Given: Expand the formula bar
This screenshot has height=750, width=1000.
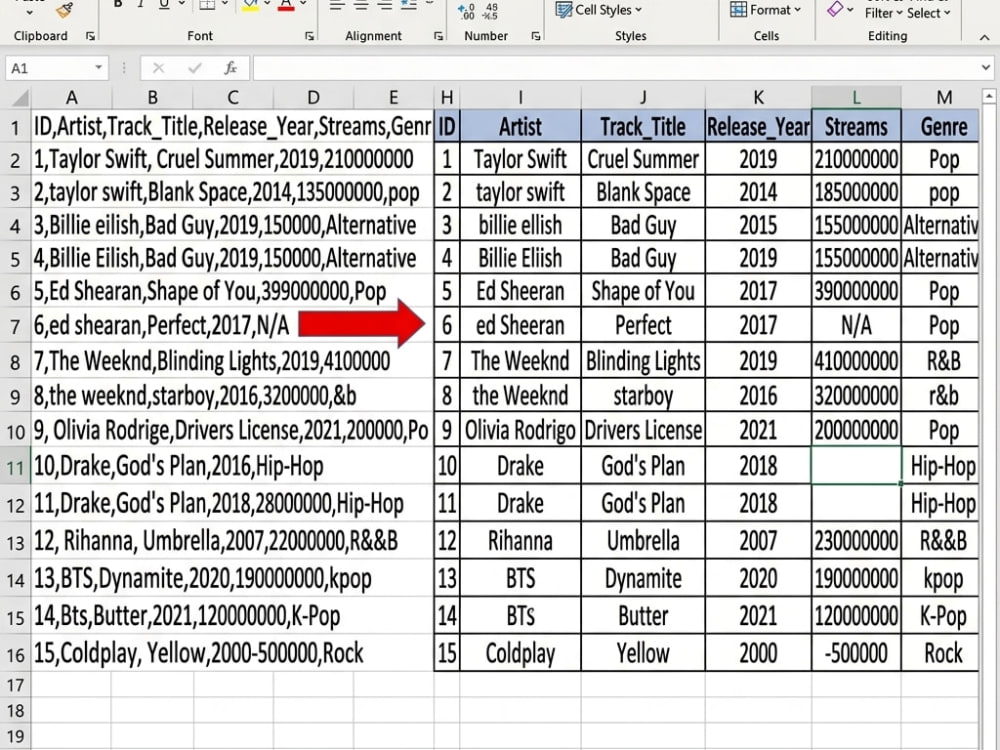Looking at the screenshot, I should point(986,68).
